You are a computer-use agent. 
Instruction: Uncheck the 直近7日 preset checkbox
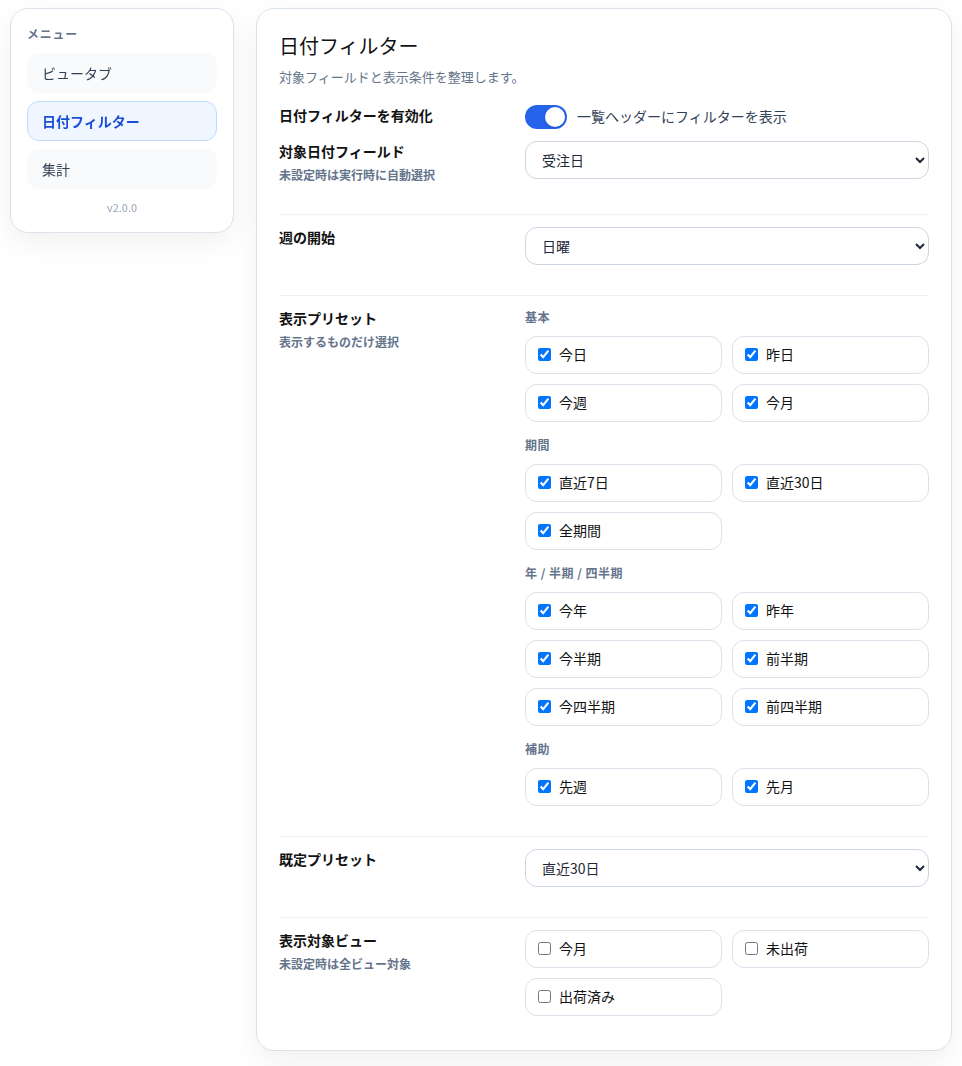click(x=545, y=482)
